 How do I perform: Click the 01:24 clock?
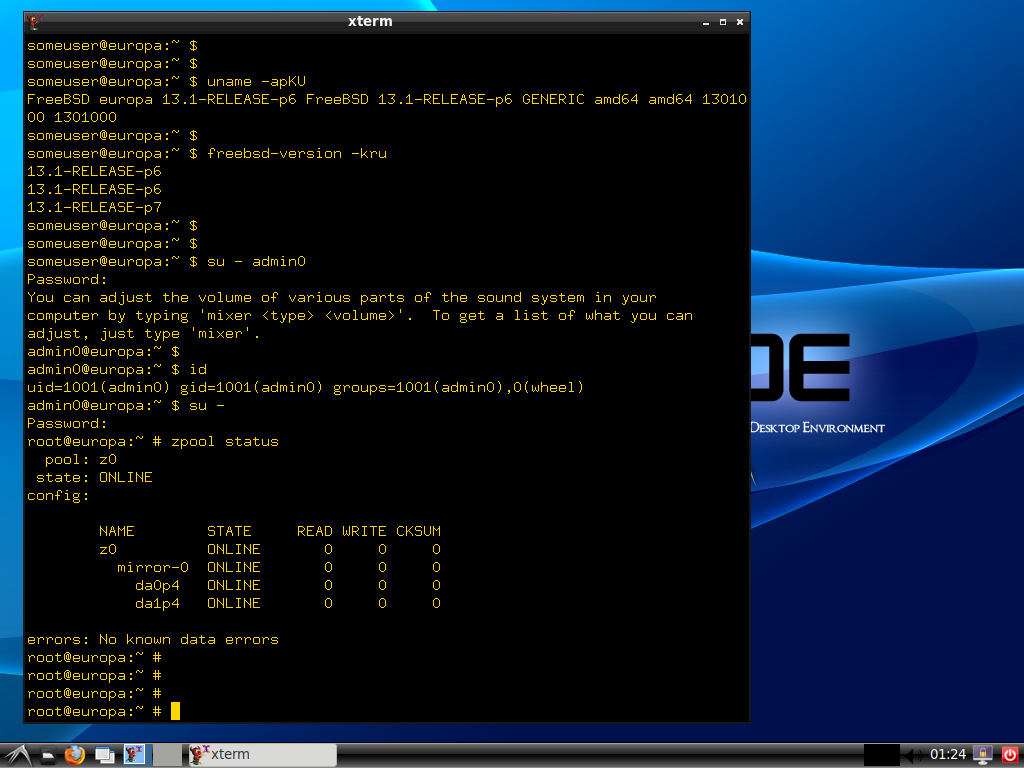pyautogui.click(x=948, y=755)
